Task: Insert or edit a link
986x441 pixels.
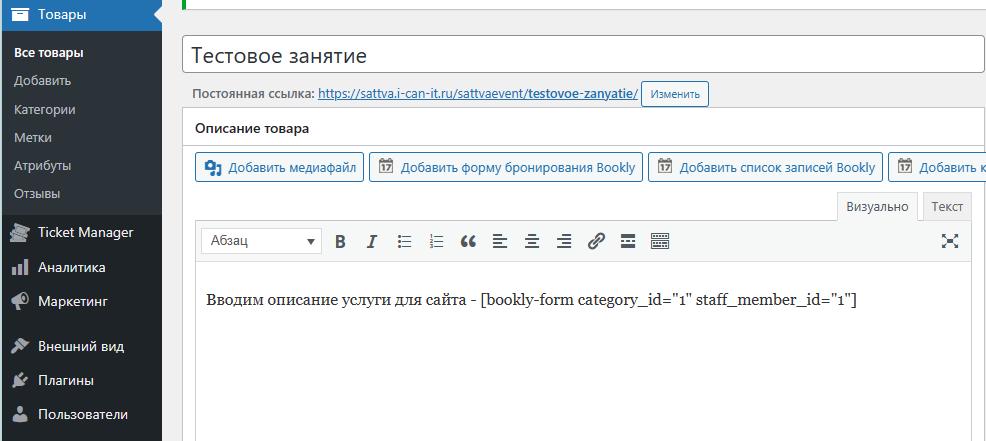Action: [x=596, y=241]
